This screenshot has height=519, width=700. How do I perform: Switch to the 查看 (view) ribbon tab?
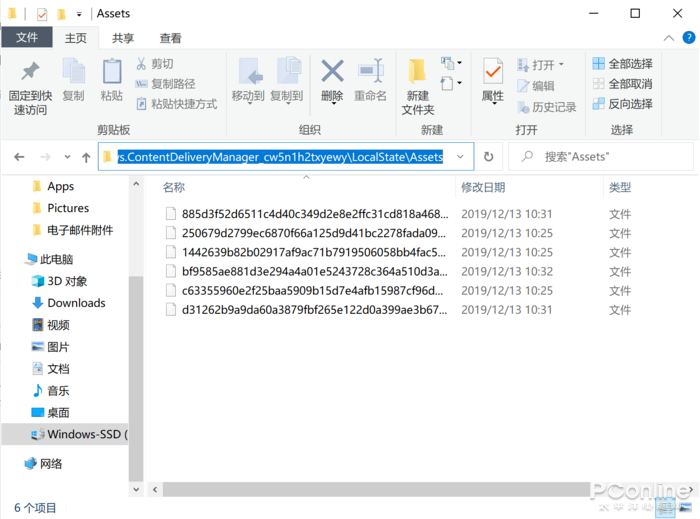[x=170, y=38]
